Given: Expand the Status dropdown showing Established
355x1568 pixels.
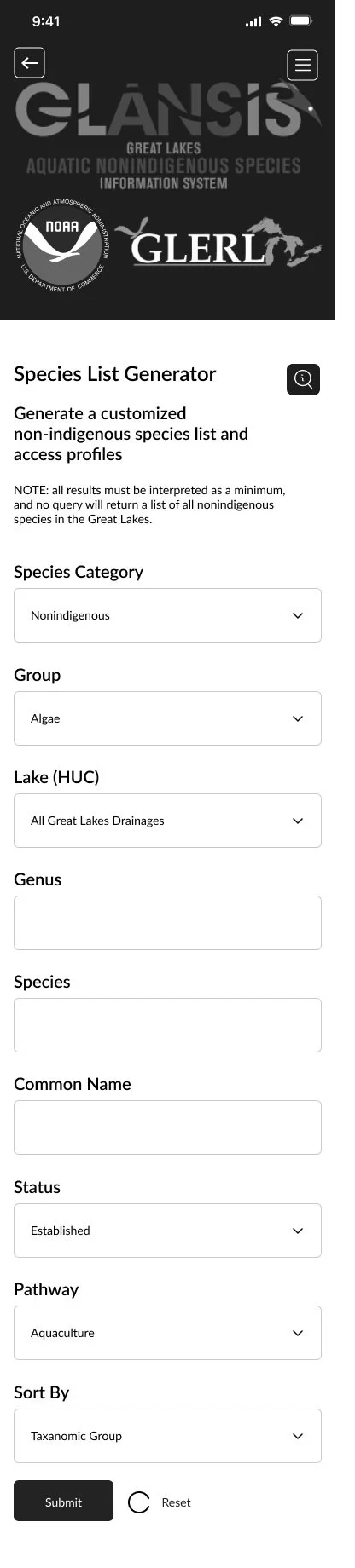Looking at the screenshot, I should click(177, 1302).
